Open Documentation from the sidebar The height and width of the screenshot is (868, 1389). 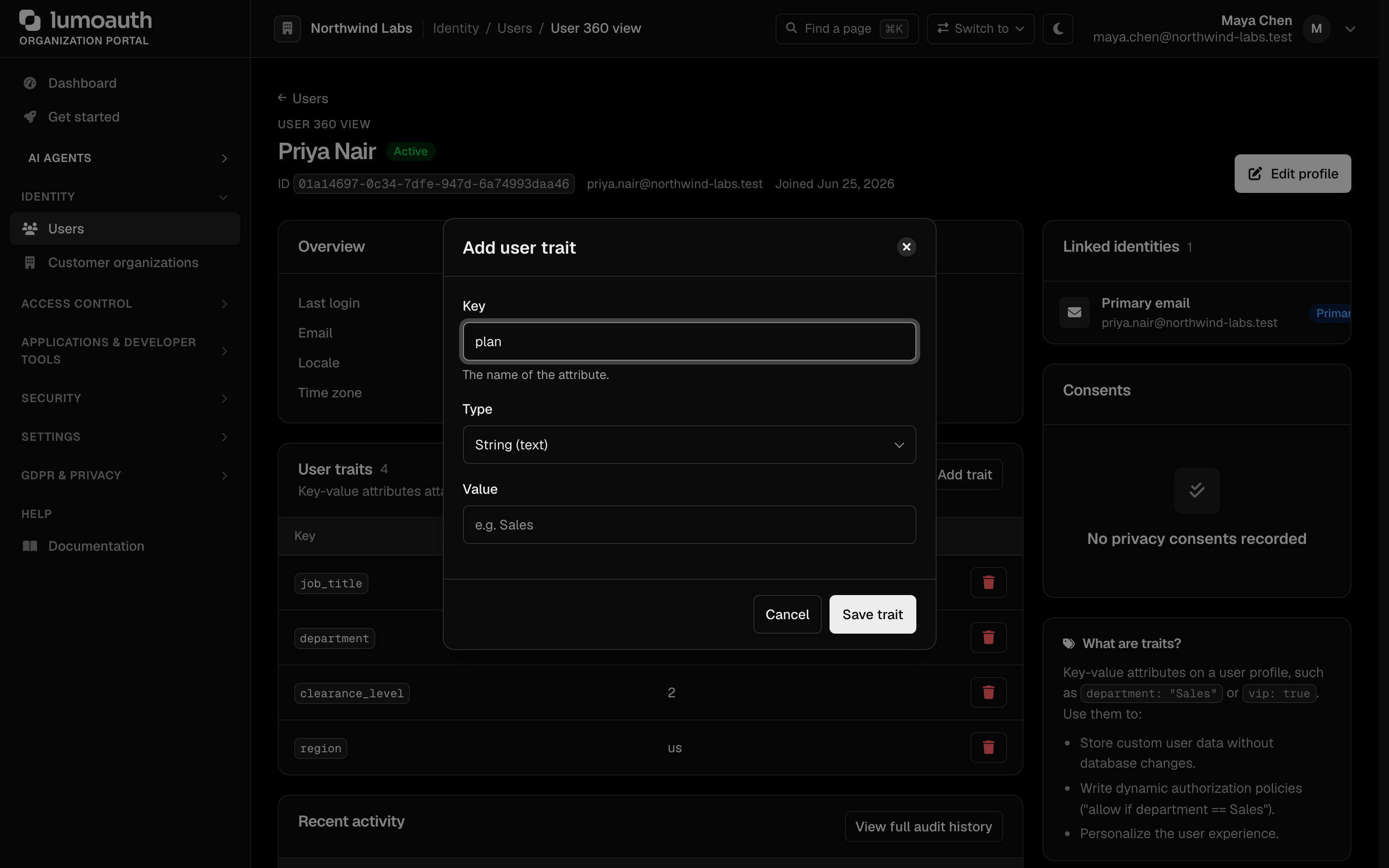[124, 546]
